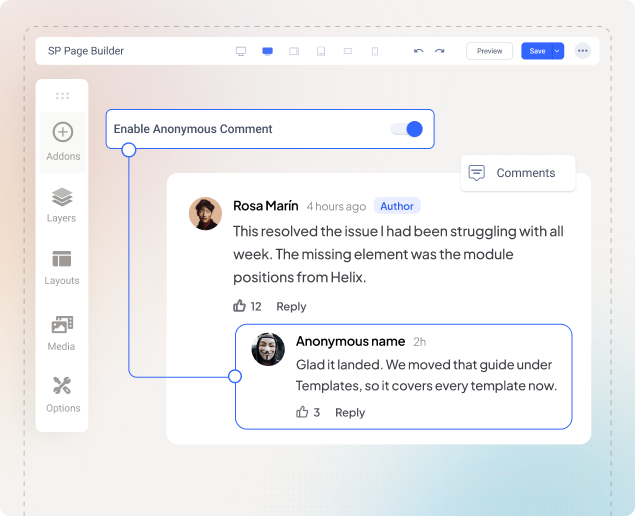Click the blue Save button
This screenshot has width=635, height=516.
click(x=537, y=51)
